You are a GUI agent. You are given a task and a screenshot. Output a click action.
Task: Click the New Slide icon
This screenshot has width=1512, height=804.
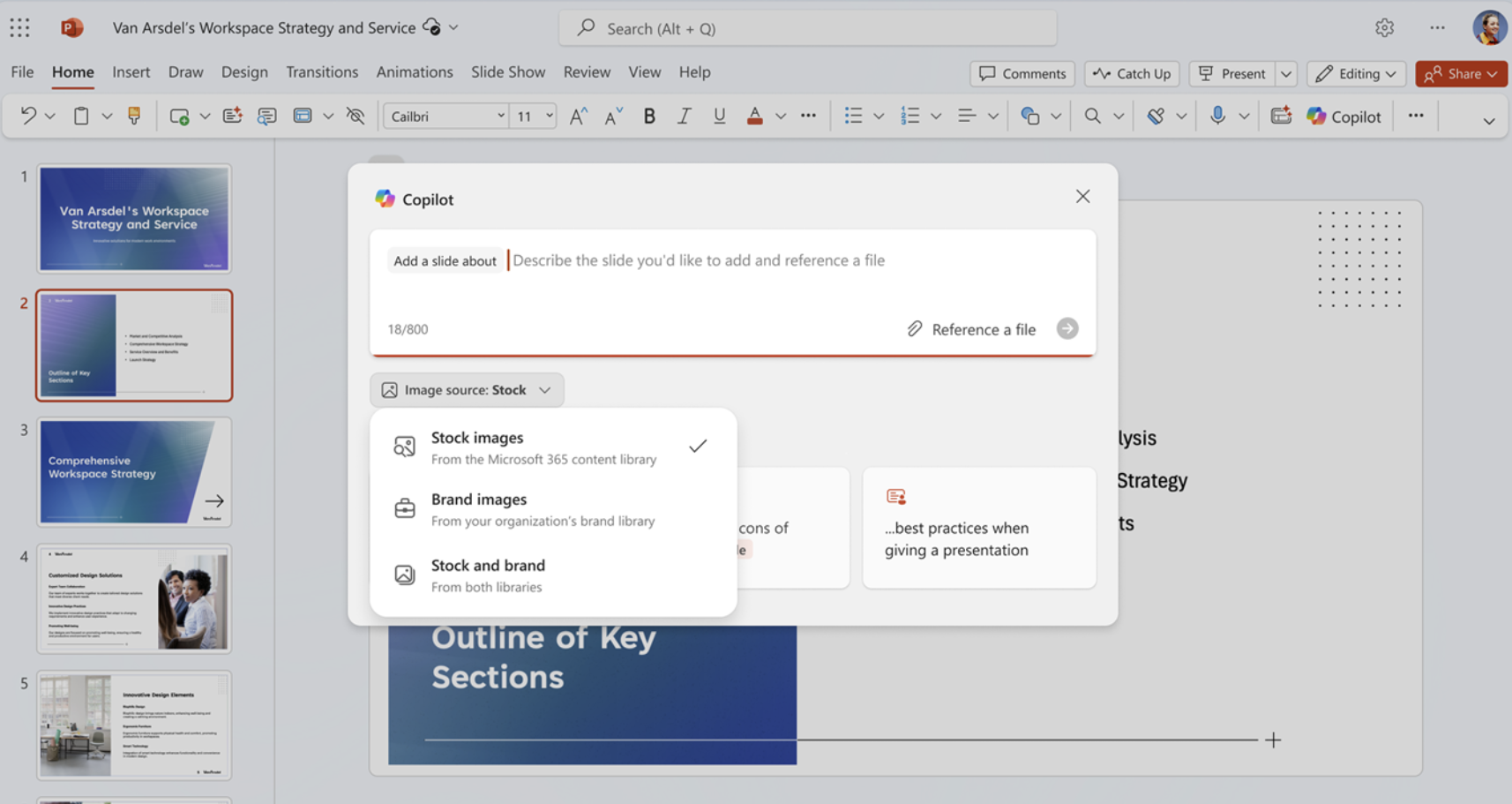pyautogui.click(x=179, y=116)
